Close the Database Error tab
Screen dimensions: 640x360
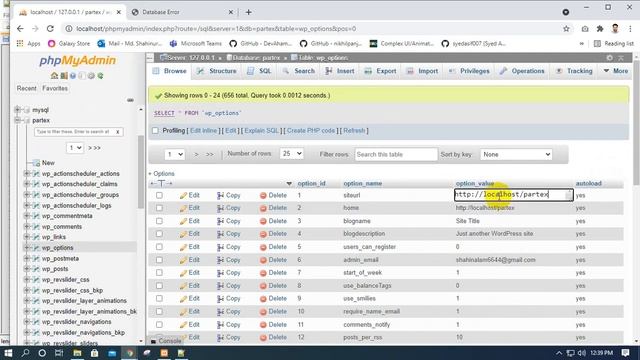tap(231, 12)
